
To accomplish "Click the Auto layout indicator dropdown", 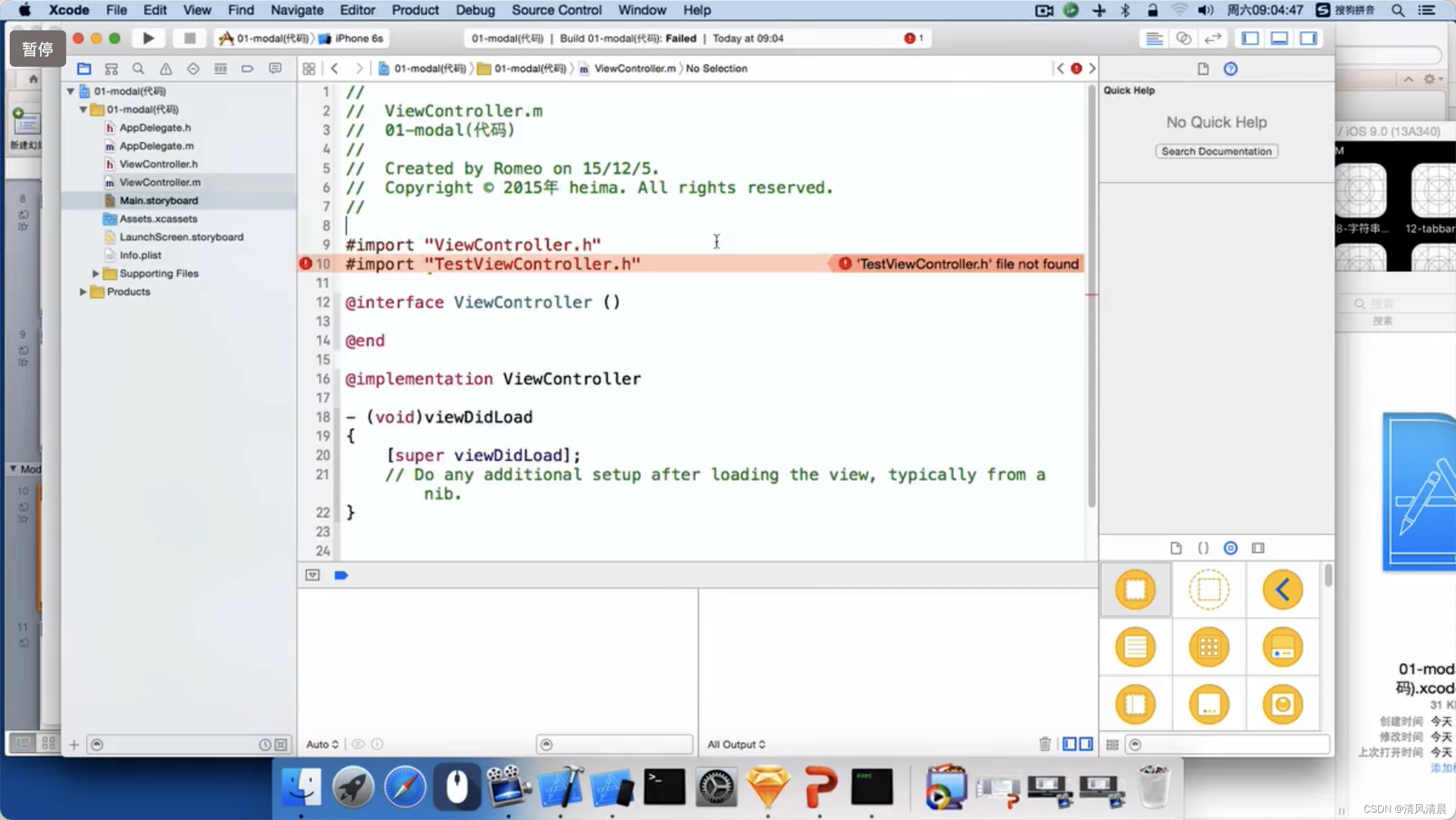I will [x=324, y=744].
